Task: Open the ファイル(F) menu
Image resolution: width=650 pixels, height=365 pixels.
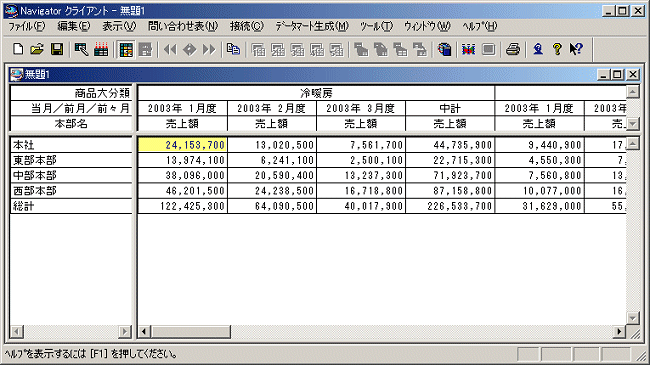Action: coord(27,27)
